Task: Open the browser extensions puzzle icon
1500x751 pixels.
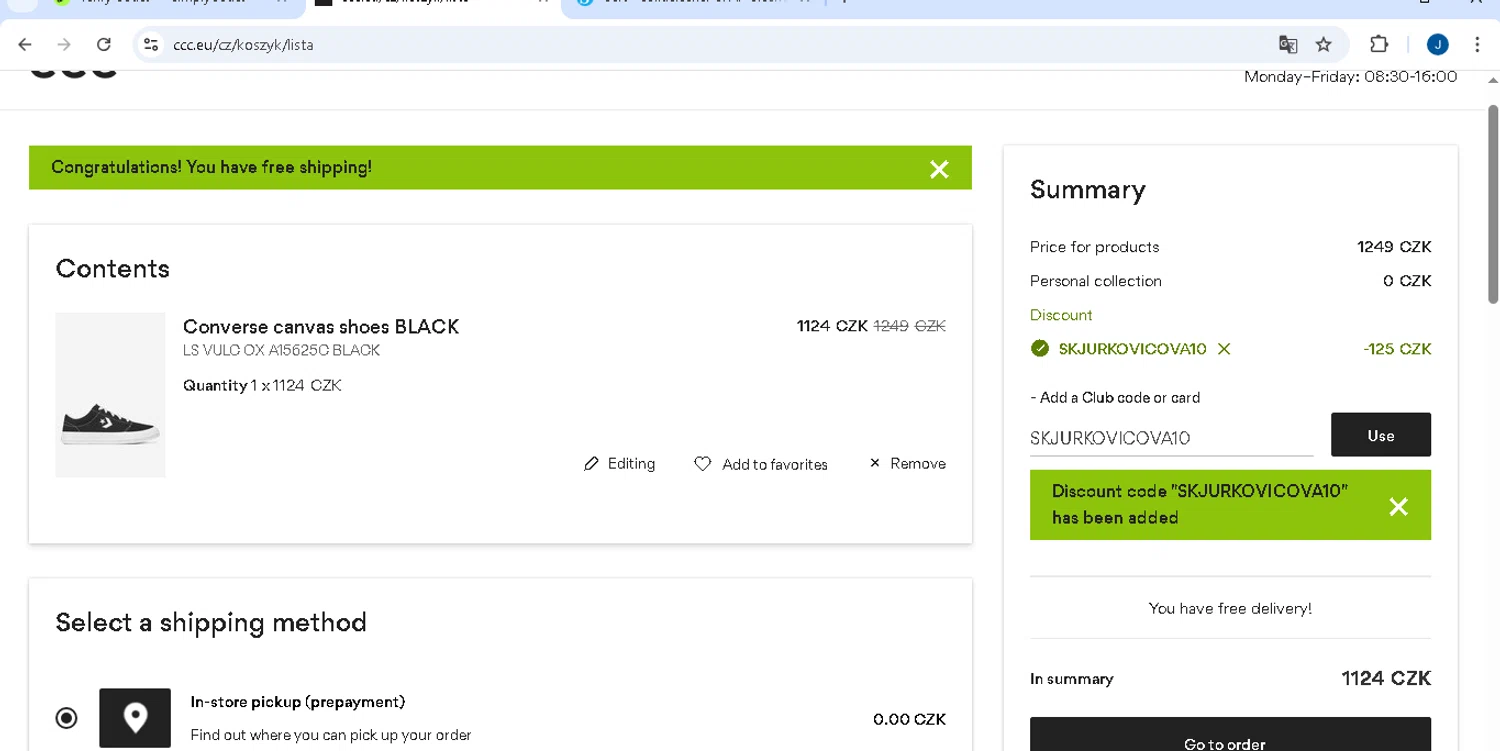Action: click(x=1379, y=44)
